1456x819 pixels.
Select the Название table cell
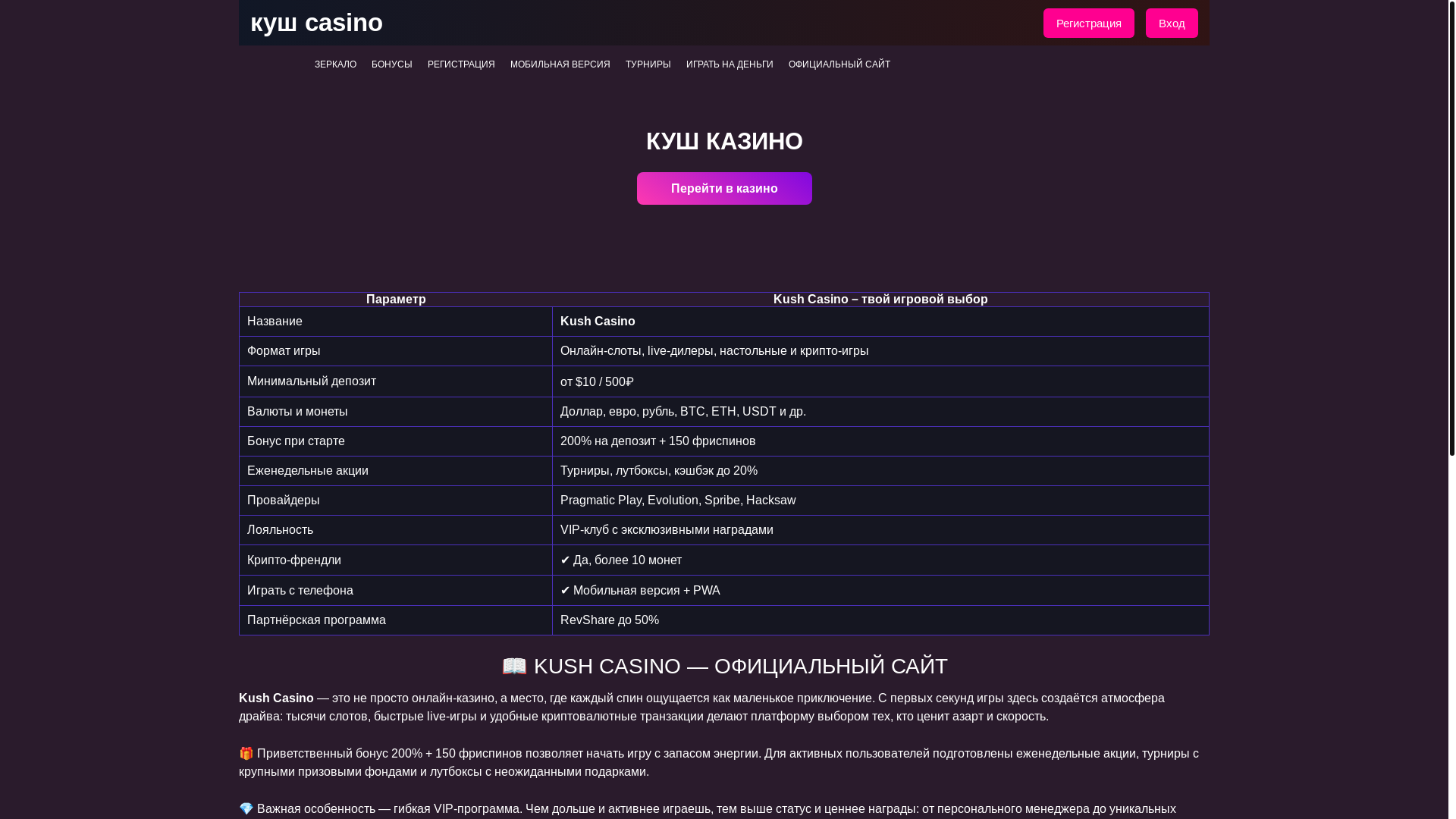396,322
